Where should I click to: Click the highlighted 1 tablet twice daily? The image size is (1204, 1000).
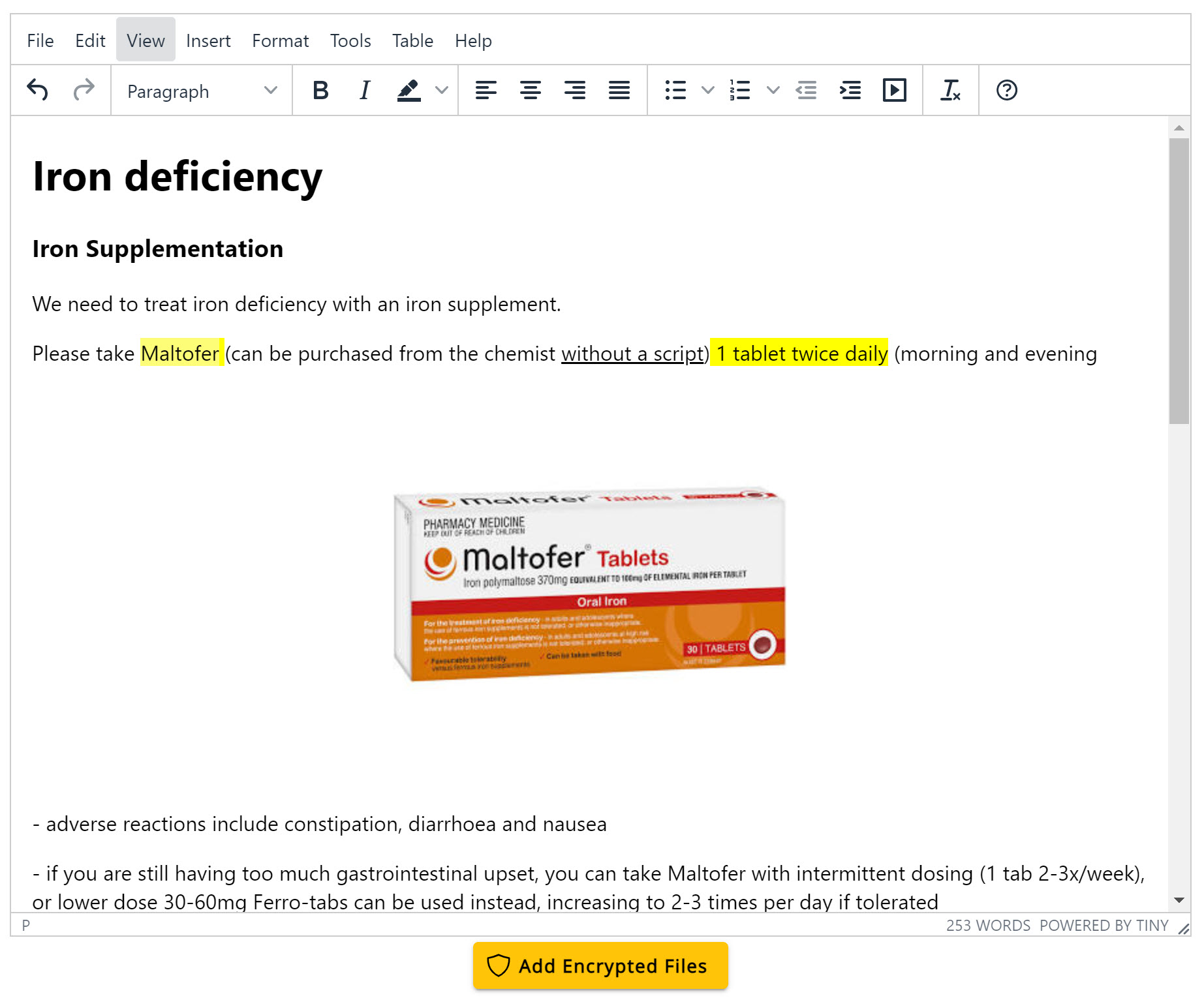pos(799,353)
